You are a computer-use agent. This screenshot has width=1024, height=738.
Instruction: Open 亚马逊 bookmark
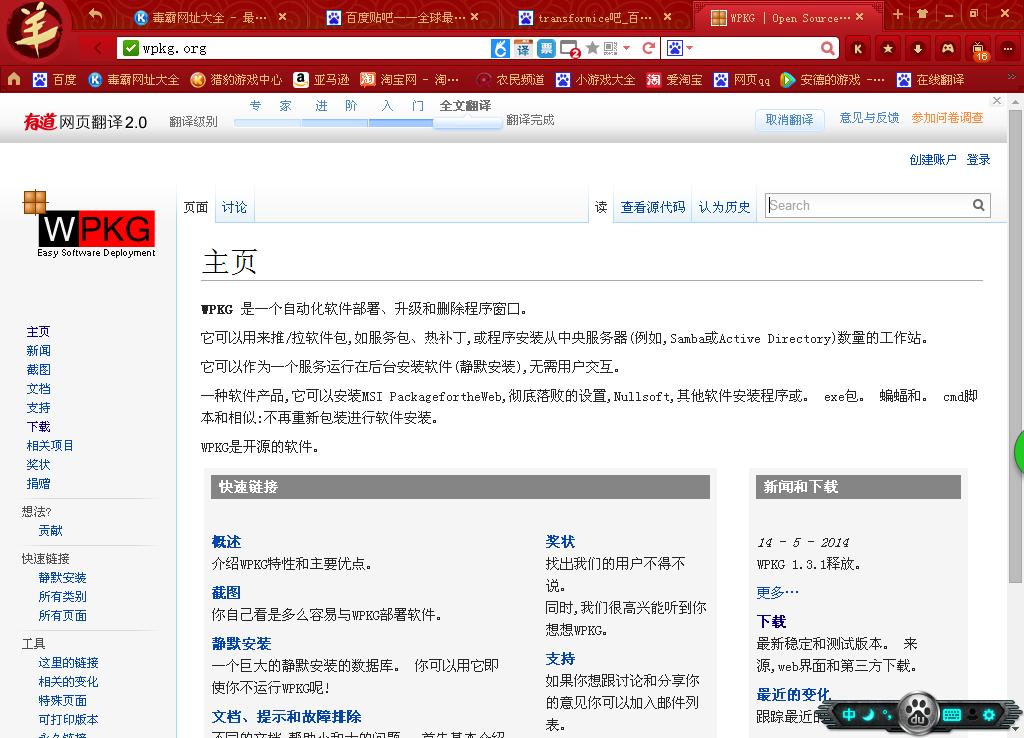(x=321, y=80)
